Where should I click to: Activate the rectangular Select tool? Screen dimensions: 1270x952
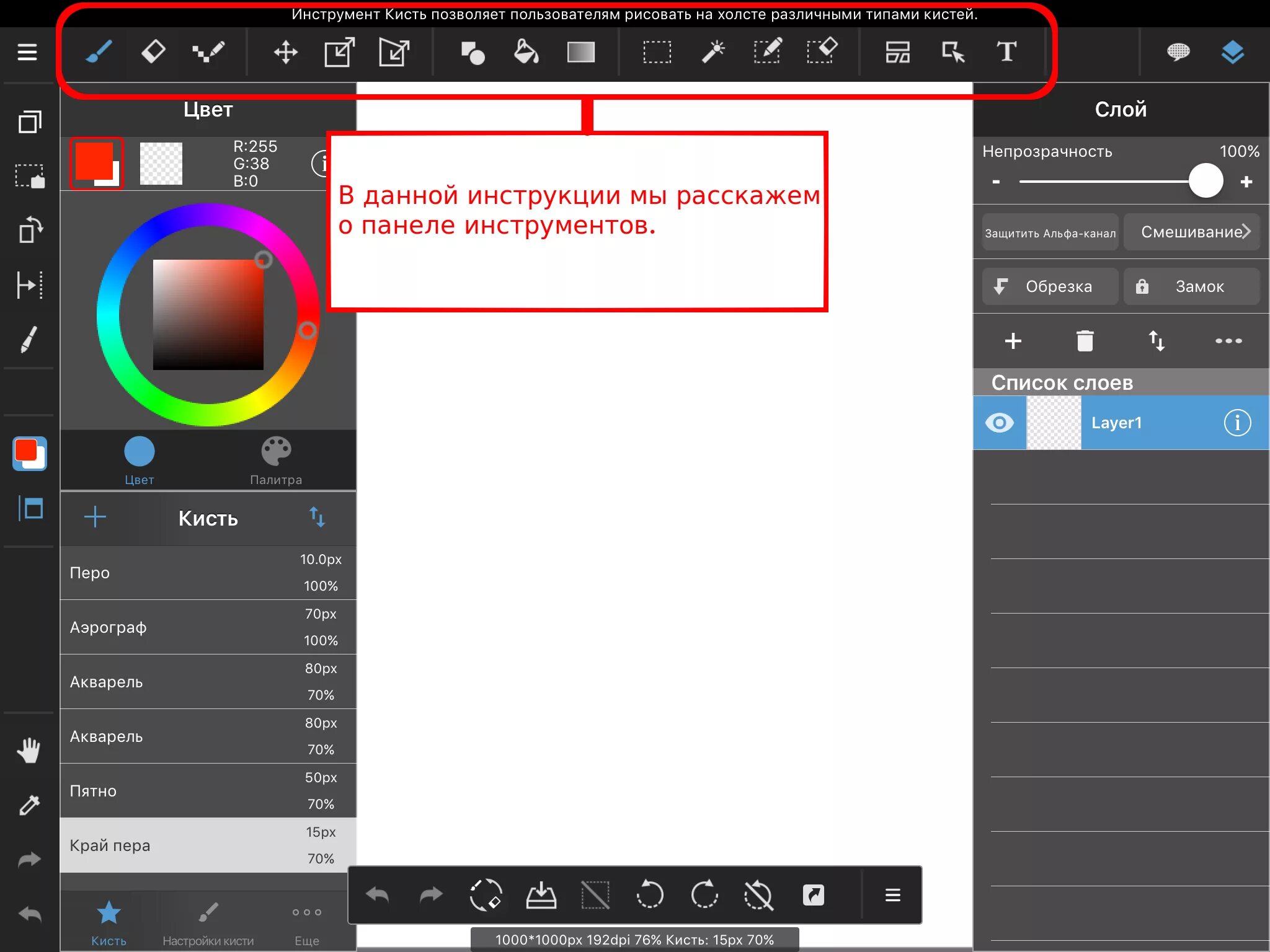pyautogui.click(x=657, y=52)
